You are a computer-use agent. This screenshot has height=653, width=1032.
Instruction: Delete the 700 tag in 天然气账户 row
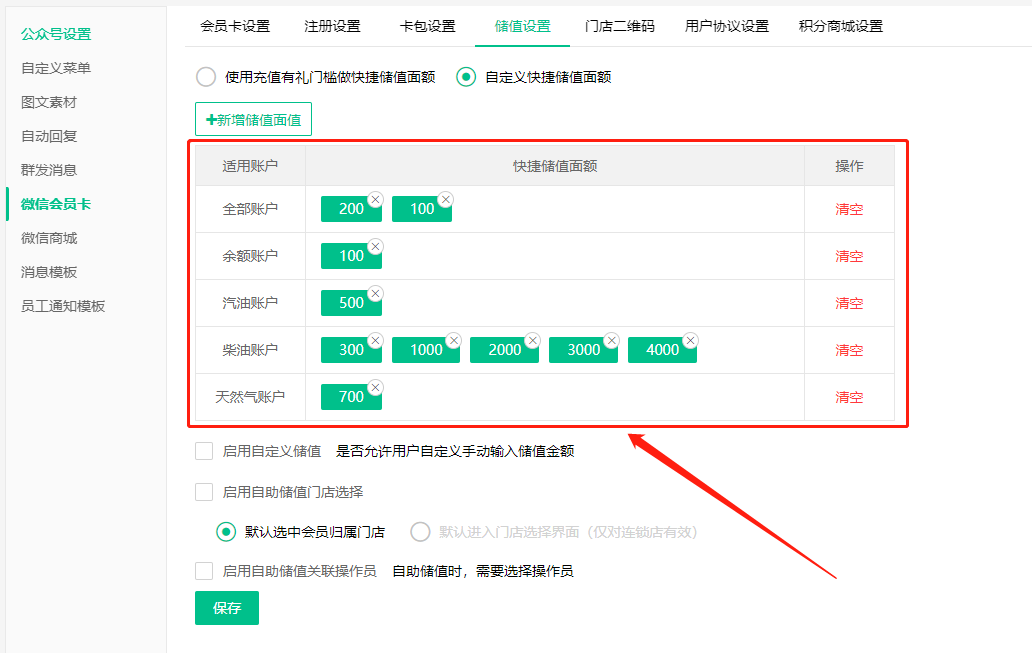click(375, 388)
